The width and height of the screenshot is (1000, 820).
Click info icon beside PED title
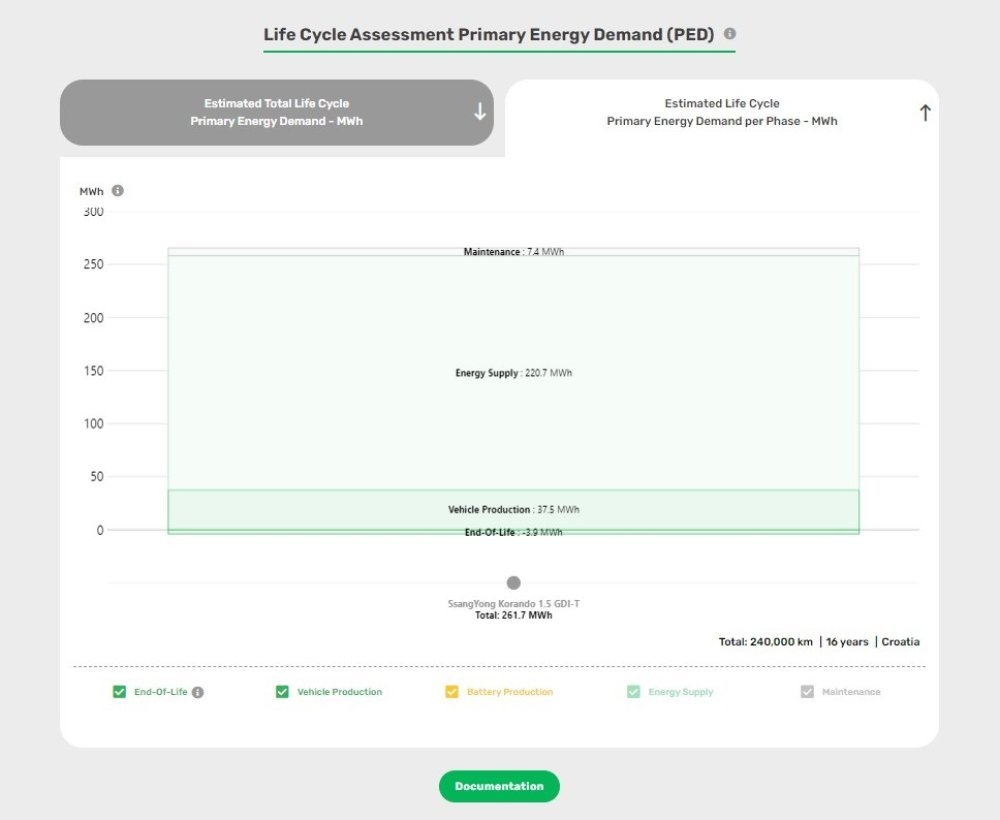[x=730, y=33]
